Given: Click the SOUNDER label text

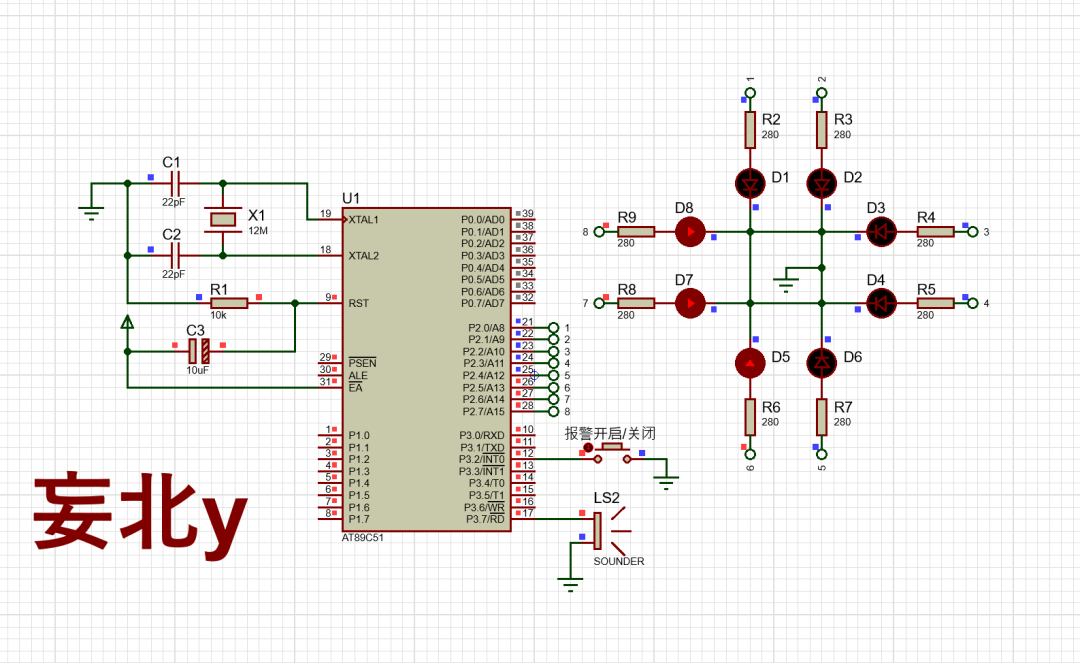Looking at the screenshot, I should (x=619, y=562).
